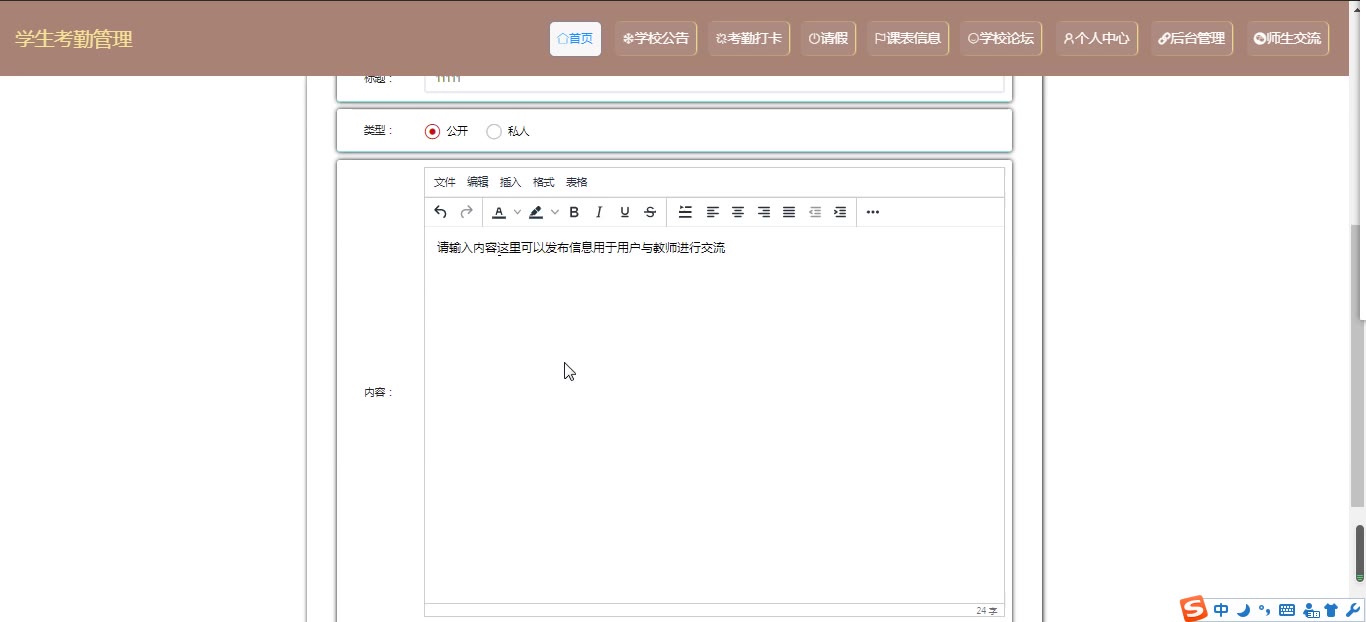Image resolution: width=1366 pixels, height=622 pixels.
Task: Justify the text
Action: pos(789,212)
